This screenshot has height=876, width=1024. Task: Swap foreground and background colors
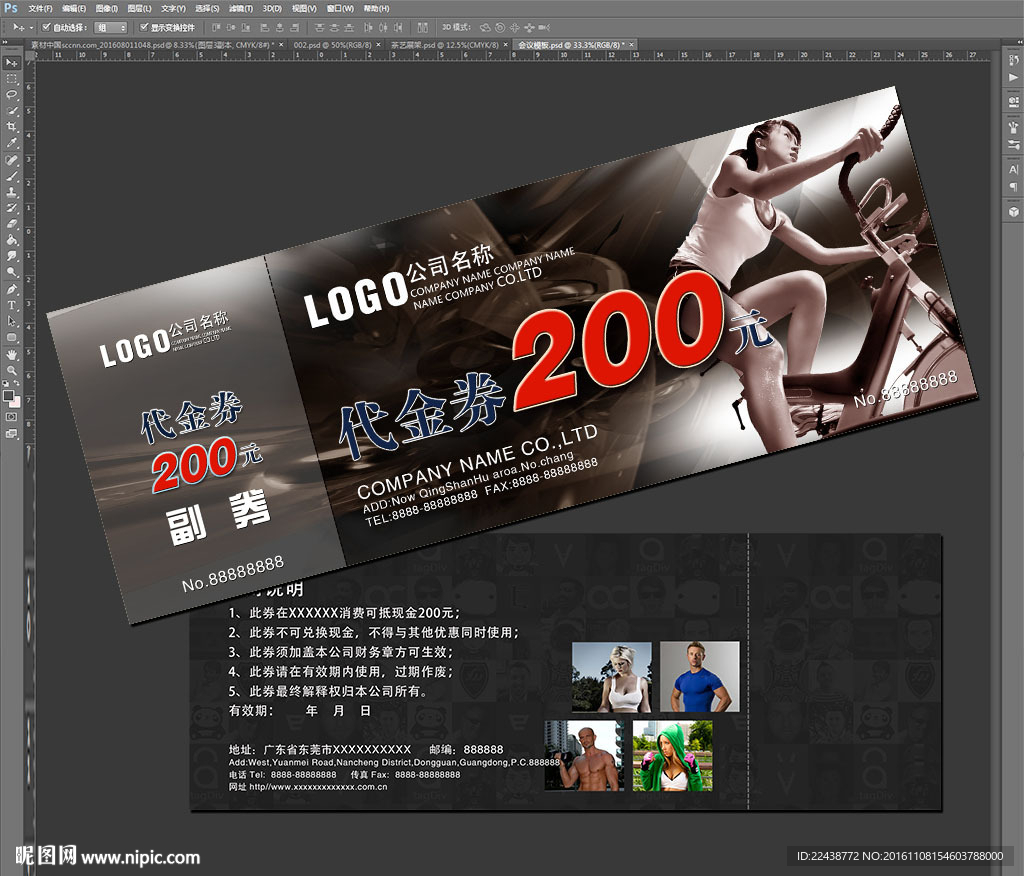pos(17,384)
